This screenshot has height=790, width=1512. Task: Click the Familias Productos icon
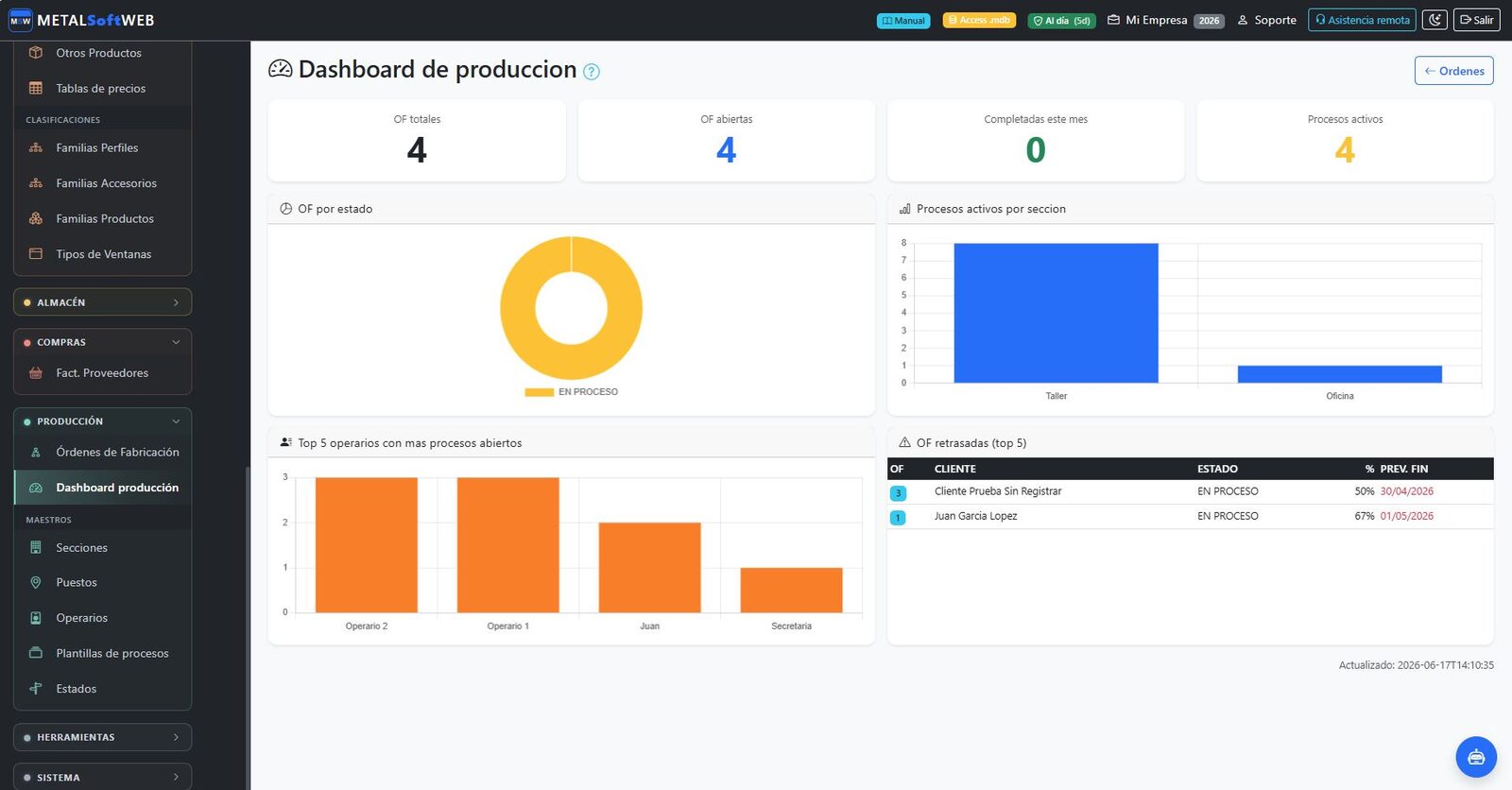(x=36, y=218)
